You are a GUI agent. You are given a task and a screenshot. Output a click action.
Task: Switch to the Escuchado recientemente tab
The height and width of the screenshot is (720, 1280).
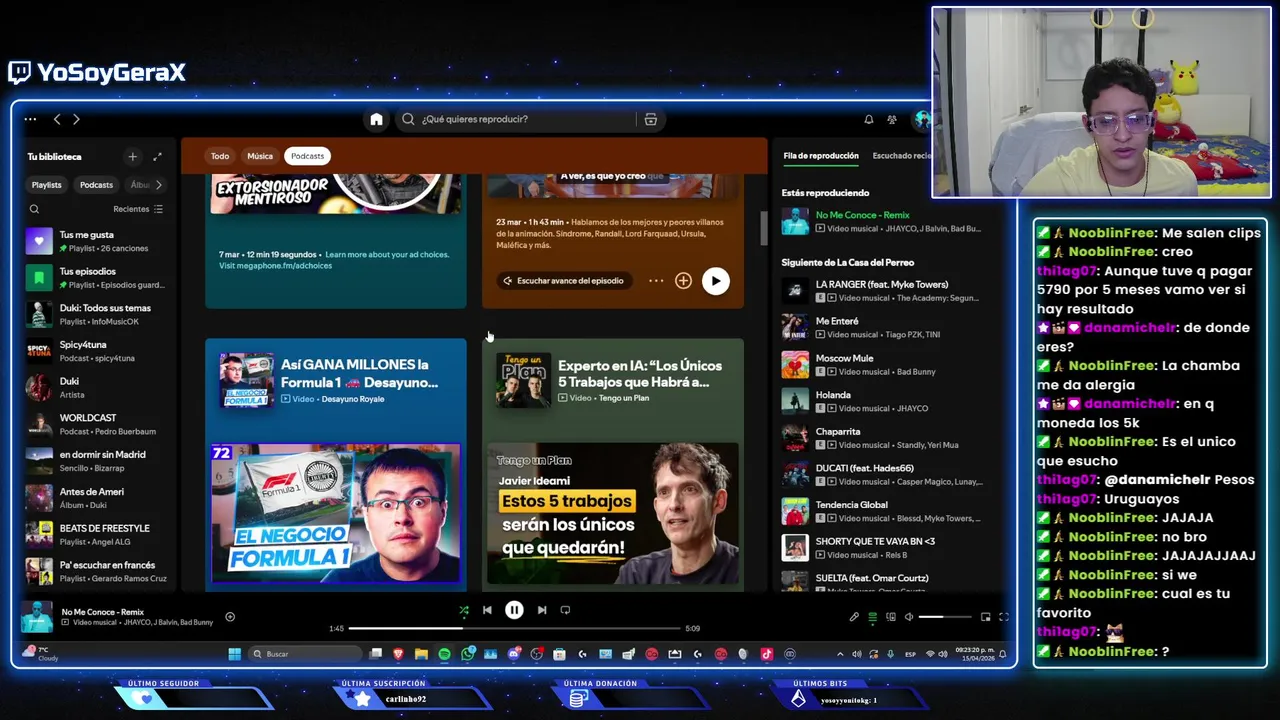click(902, 156)
